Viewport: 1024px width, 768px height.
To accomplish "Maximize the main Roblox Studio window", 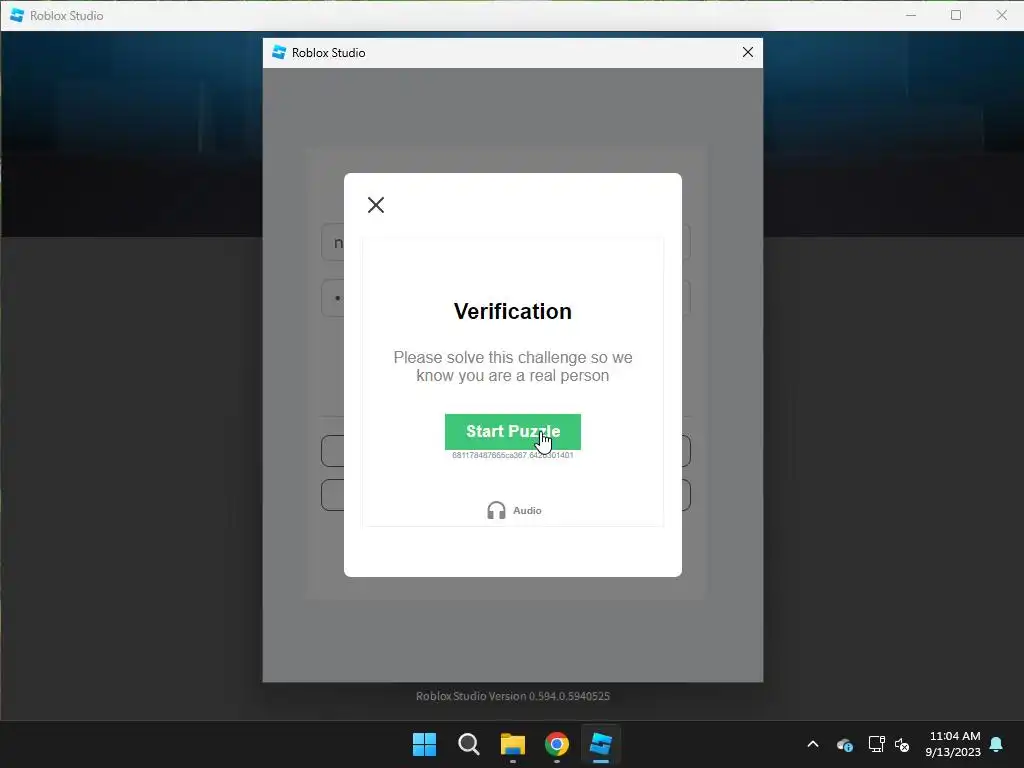I will pyautogui.click(x=956, y=15).
